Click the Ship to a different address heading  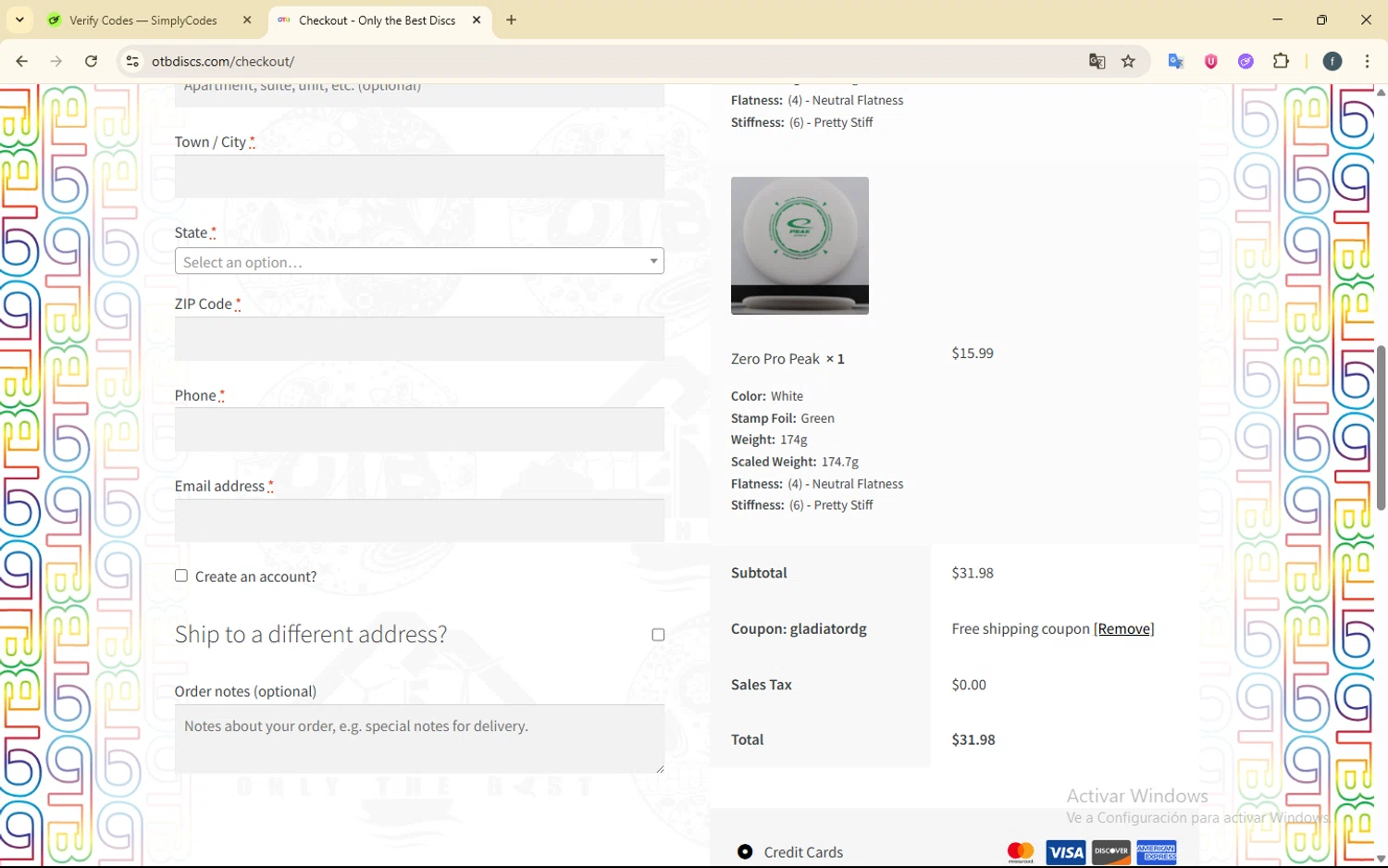pos(311,635)
